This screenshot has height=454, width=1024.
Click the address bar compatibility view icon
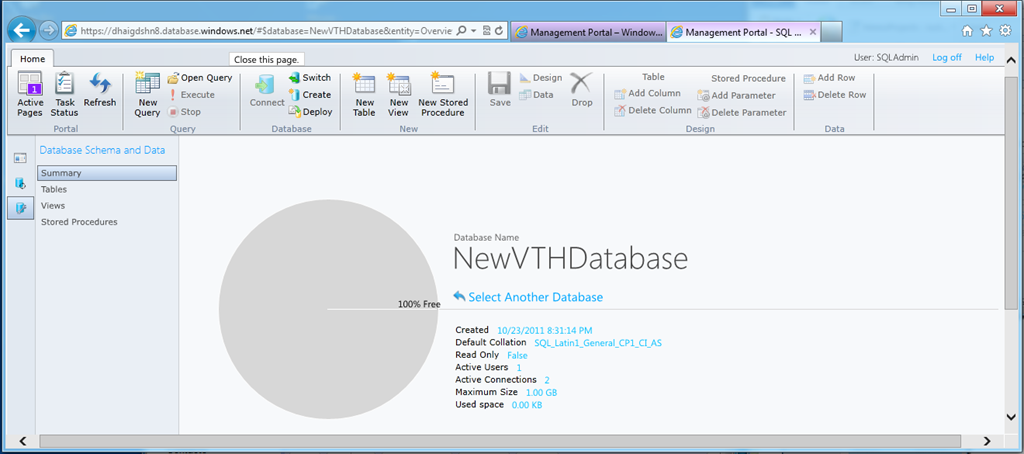487,31
